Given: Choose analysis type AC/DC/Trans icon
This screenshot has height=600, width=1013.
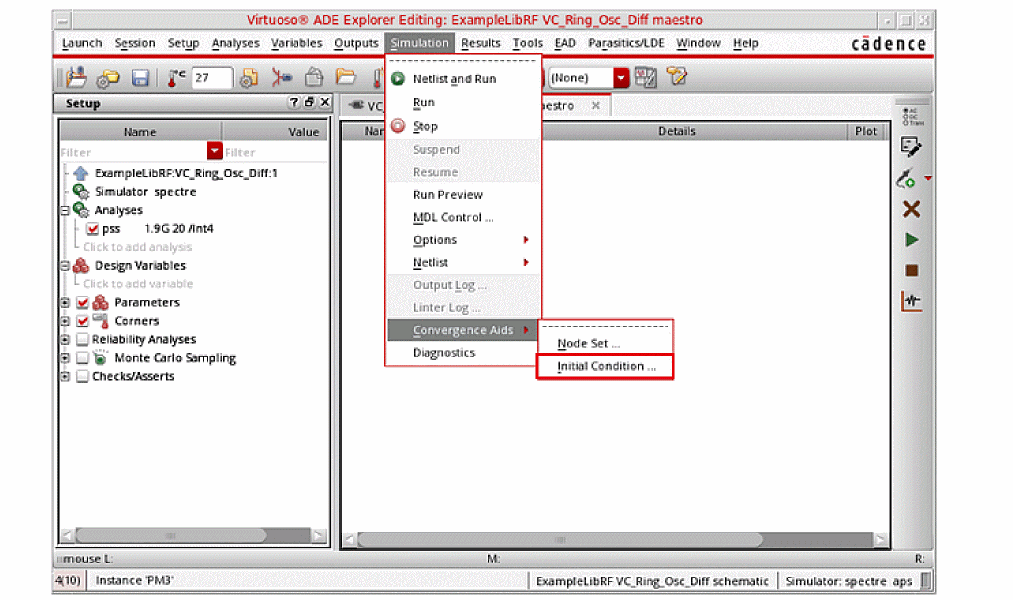Looking at the screenshot, I should point(912,116).
